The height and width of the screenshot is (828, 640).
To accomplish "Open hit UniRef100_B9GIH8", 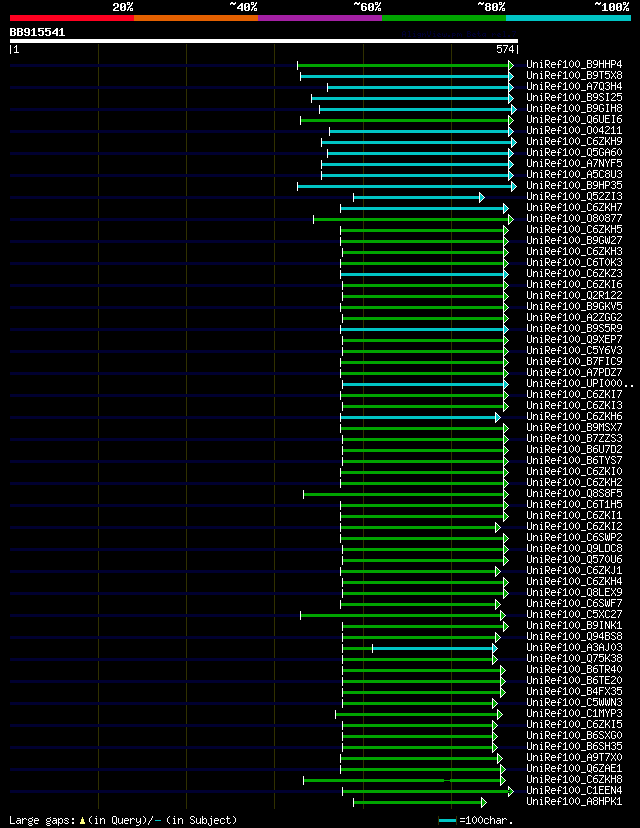I will point(574,109).
